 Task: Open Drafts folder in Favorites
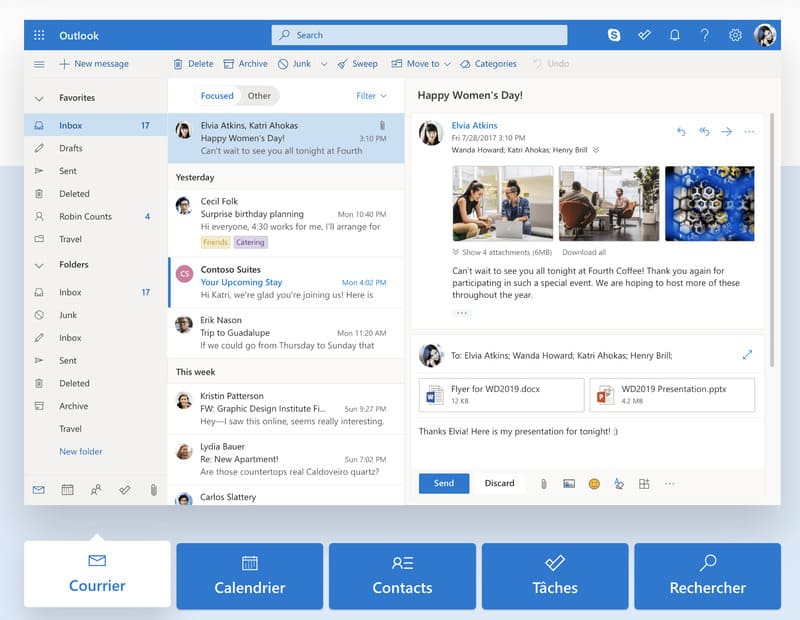96,148
